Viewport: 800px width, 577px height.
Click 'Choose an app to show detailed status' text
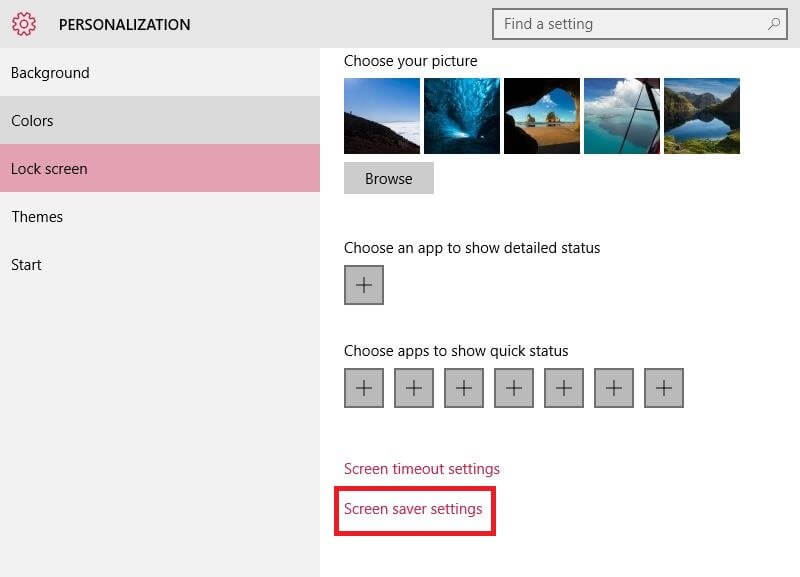tap(472, 248)
